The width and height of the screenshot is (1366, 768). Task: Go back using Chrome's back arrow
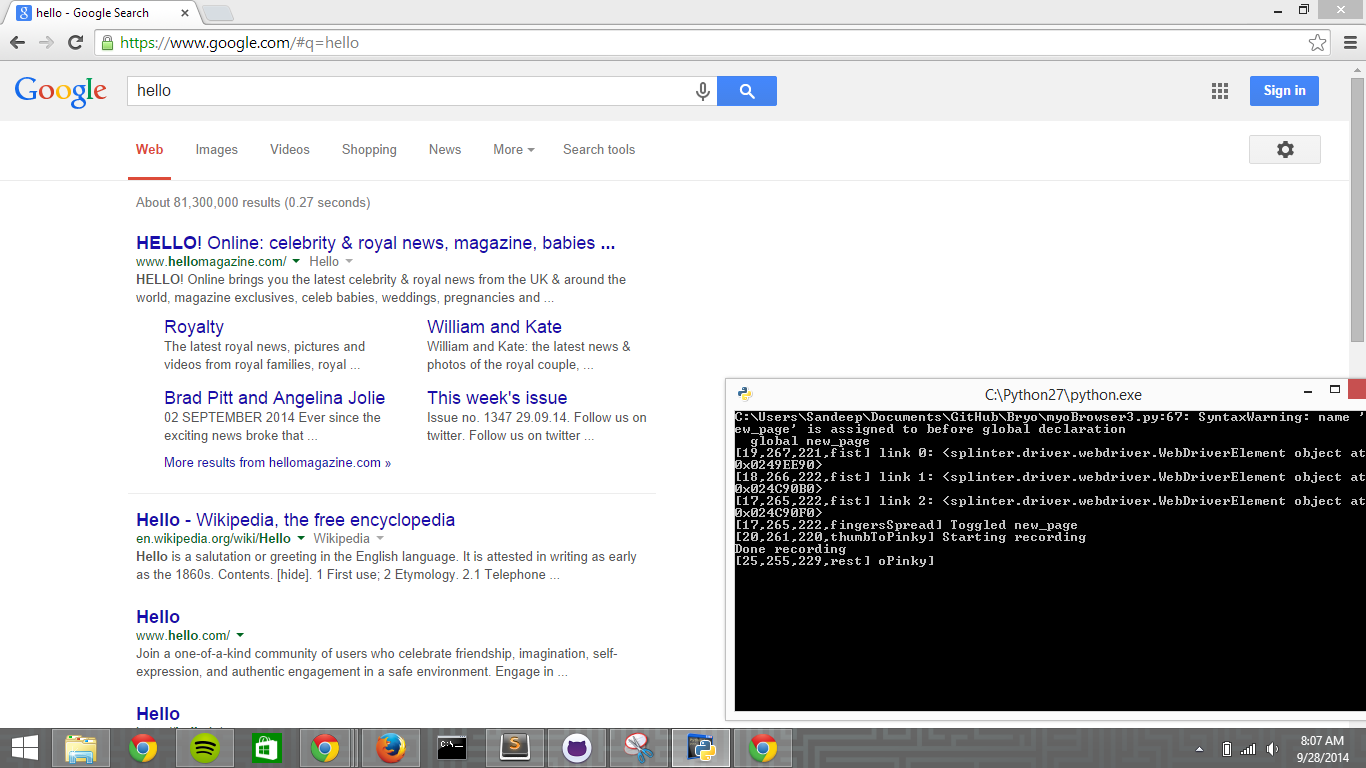coord(17,43)
